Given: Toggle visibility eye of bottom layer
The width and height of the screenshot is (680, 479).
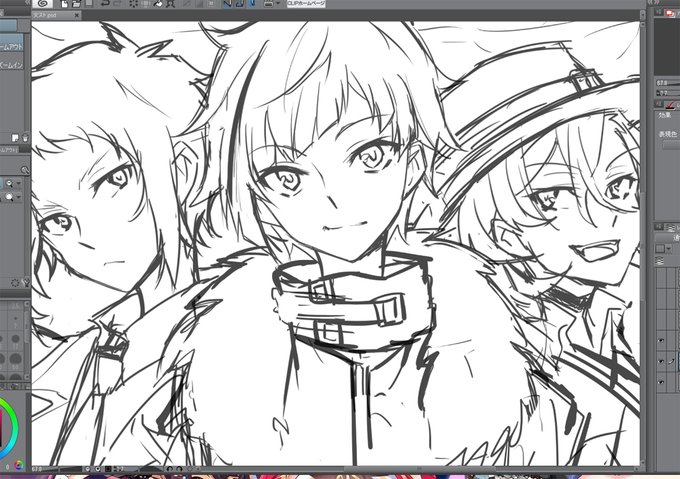Looking at the screenshot, I should pos(661,382).
